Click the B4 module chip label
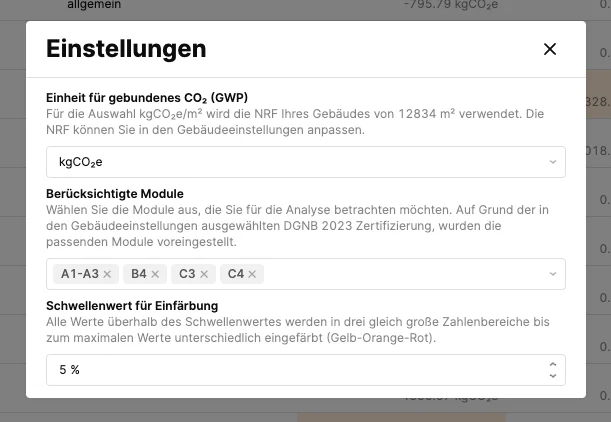This screenshot has width=611, height=422. pos(139,274)
